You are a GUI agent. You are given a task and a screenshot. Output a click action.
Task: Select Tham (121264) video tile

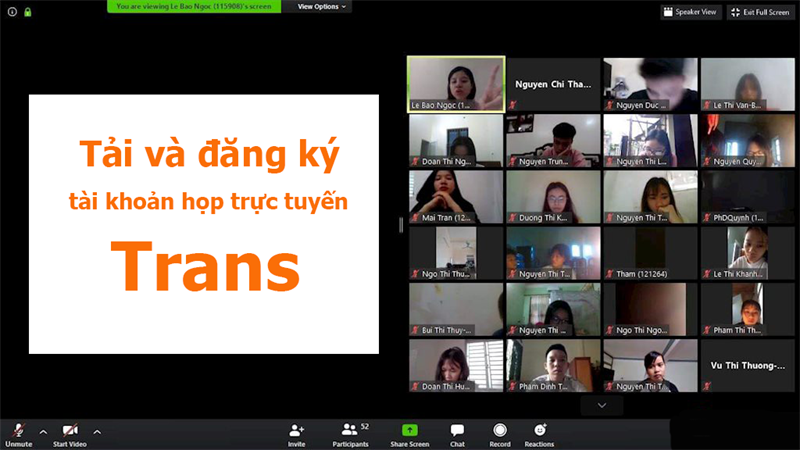651,253
